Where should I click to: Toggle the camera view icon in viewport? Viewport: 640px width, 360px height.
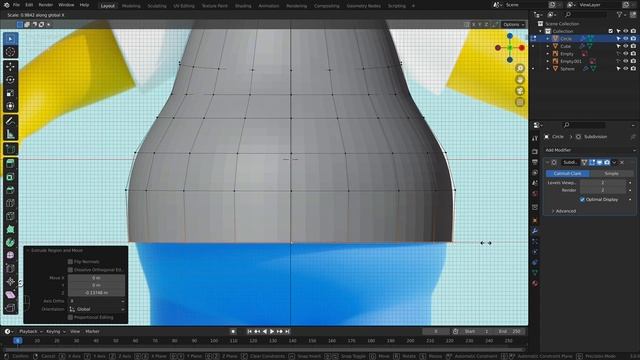click(520, 91)
